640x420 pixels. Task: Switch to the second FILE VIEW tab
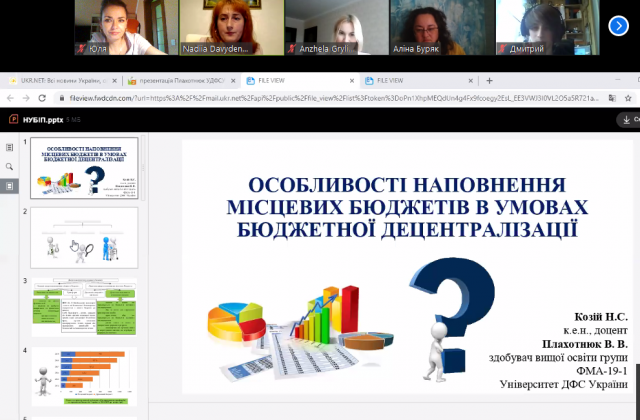[418, 81]
